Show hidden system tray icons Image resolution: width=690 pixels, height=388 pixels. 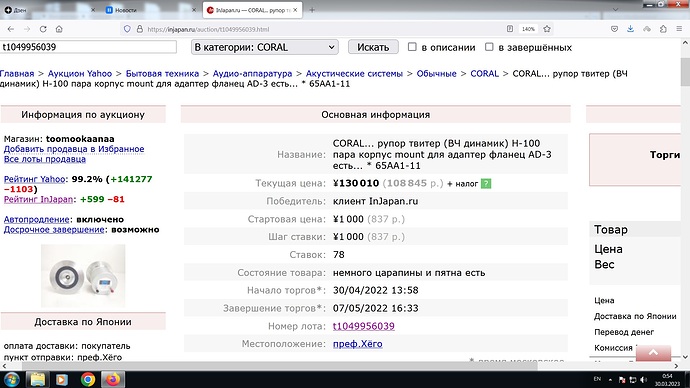click(610, 379)
